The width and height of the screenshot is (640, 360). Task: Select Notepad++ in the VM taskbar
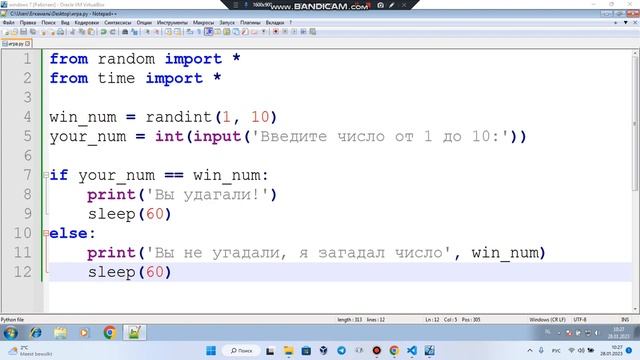(x=134, y=333)
